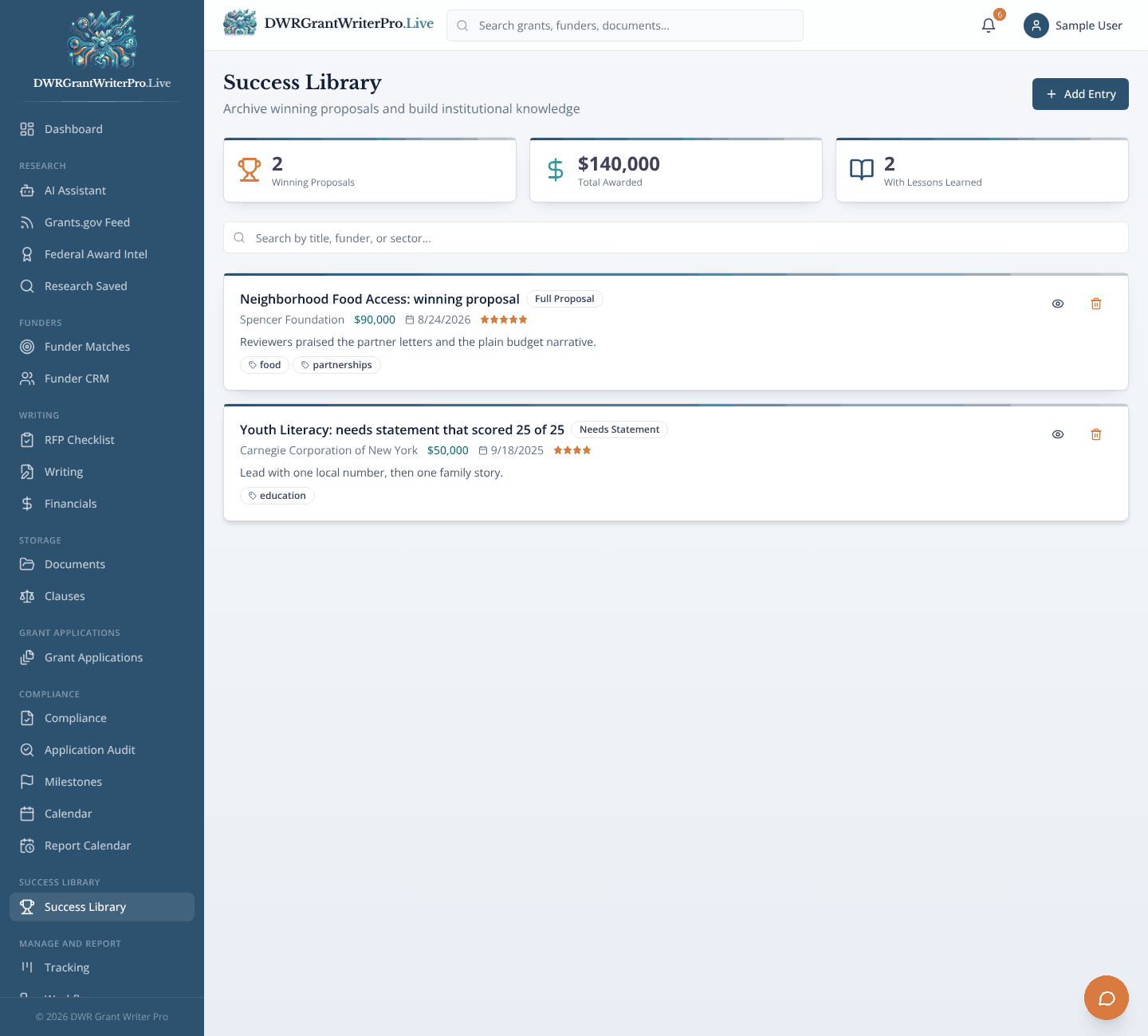Click the food tag
The width and height of the screenshot is (1148, 1036).
265,365
